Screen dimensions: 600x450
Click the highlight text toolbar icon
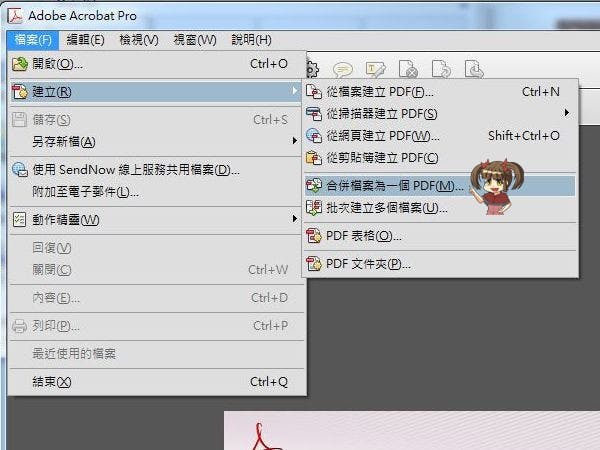pos(375,69)
